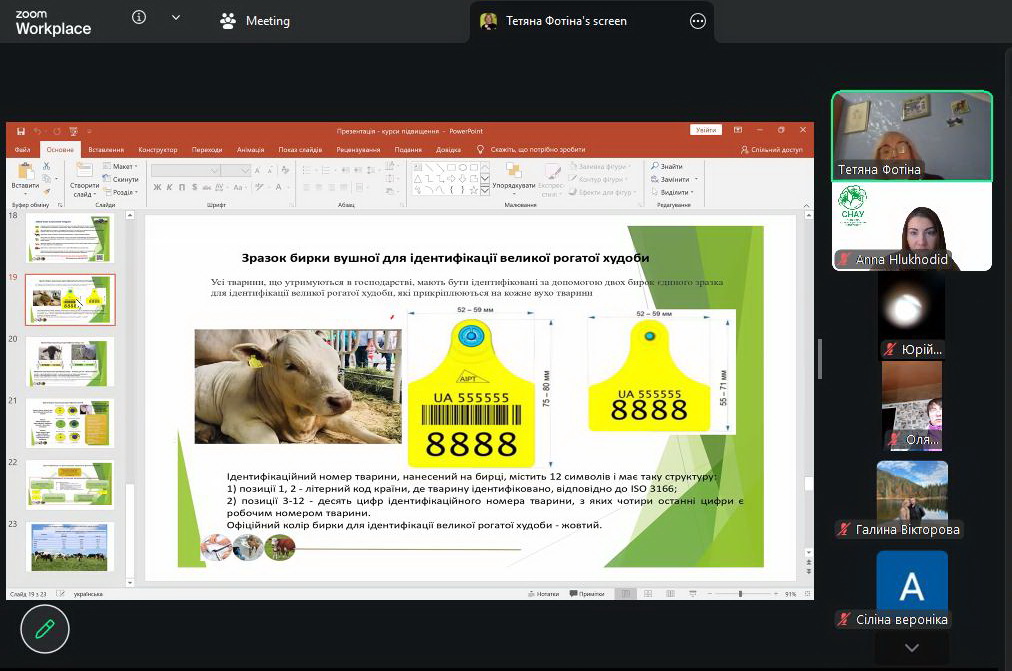Toggle bold text formatting in ribbon
Image resolution: width=1012 pixels, height=671 pixels.
click(x=157, y=187)
